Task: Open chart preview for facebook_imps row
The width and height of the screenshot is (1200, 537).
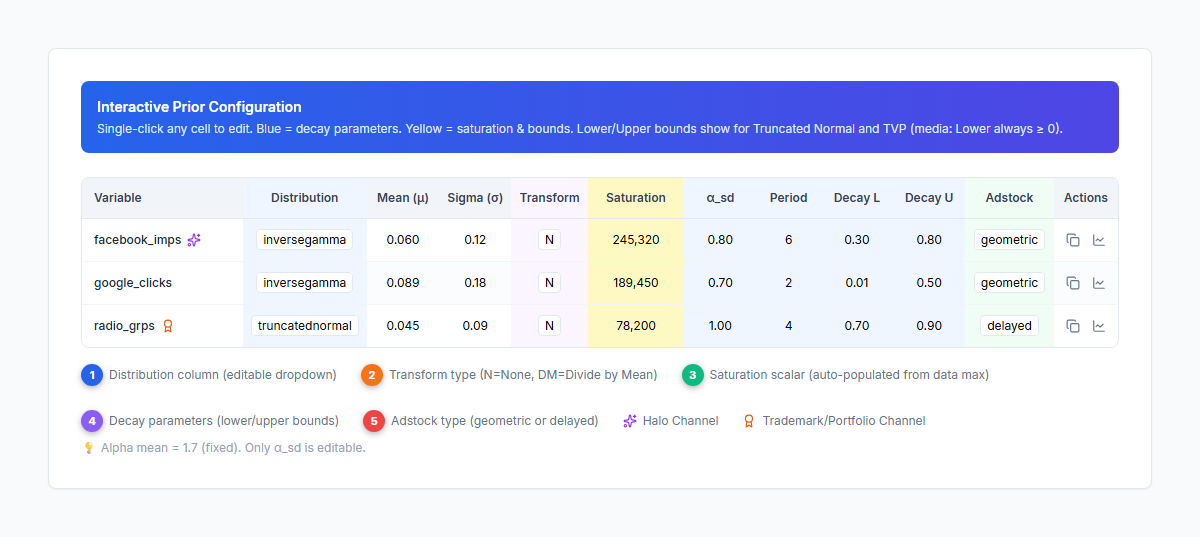Action: [1099, 240]
